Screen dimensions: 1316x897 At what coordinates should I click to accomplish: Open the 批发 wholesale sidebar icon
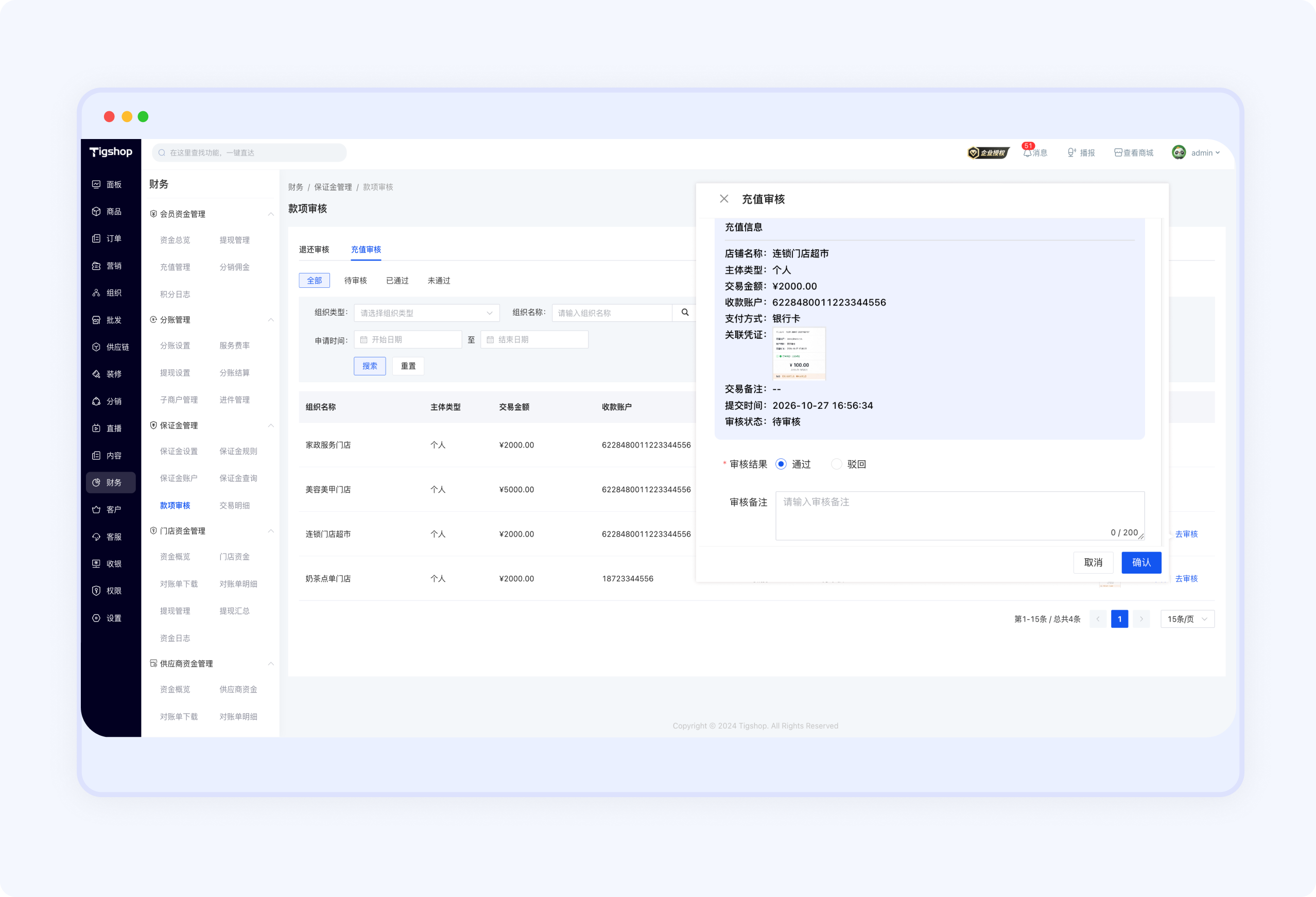pyautogui.click(x=96, y=320)
